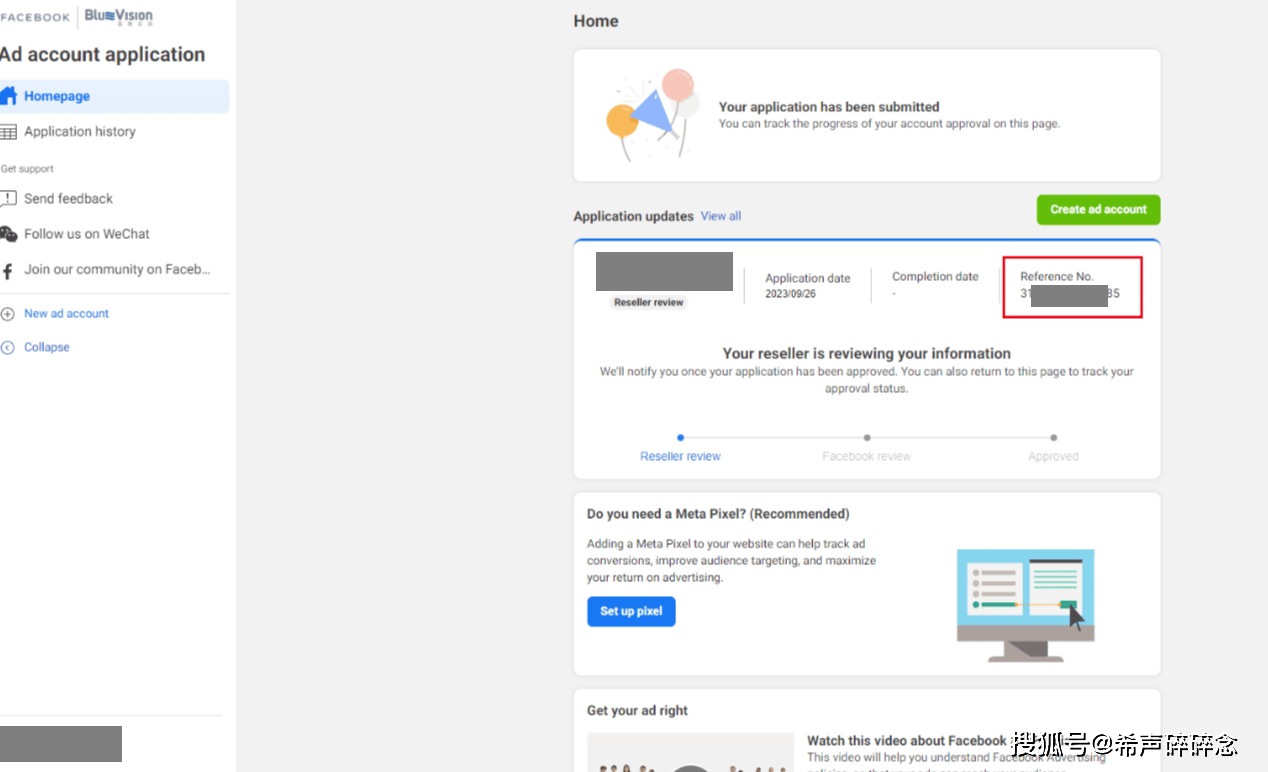The width and height of the screenshot is (1268, 772).
Task: Click the Facebook community icon
Action: click(8, 270)
